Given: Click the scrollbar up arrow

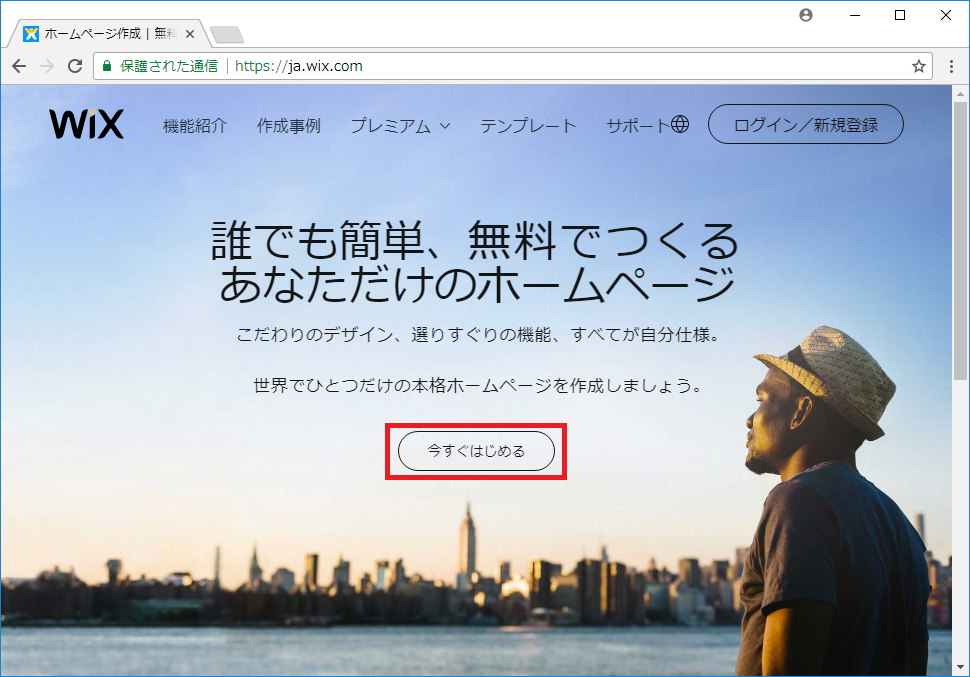Looking at the screenshot, I should pyautogui.click(x=960, y=94).
